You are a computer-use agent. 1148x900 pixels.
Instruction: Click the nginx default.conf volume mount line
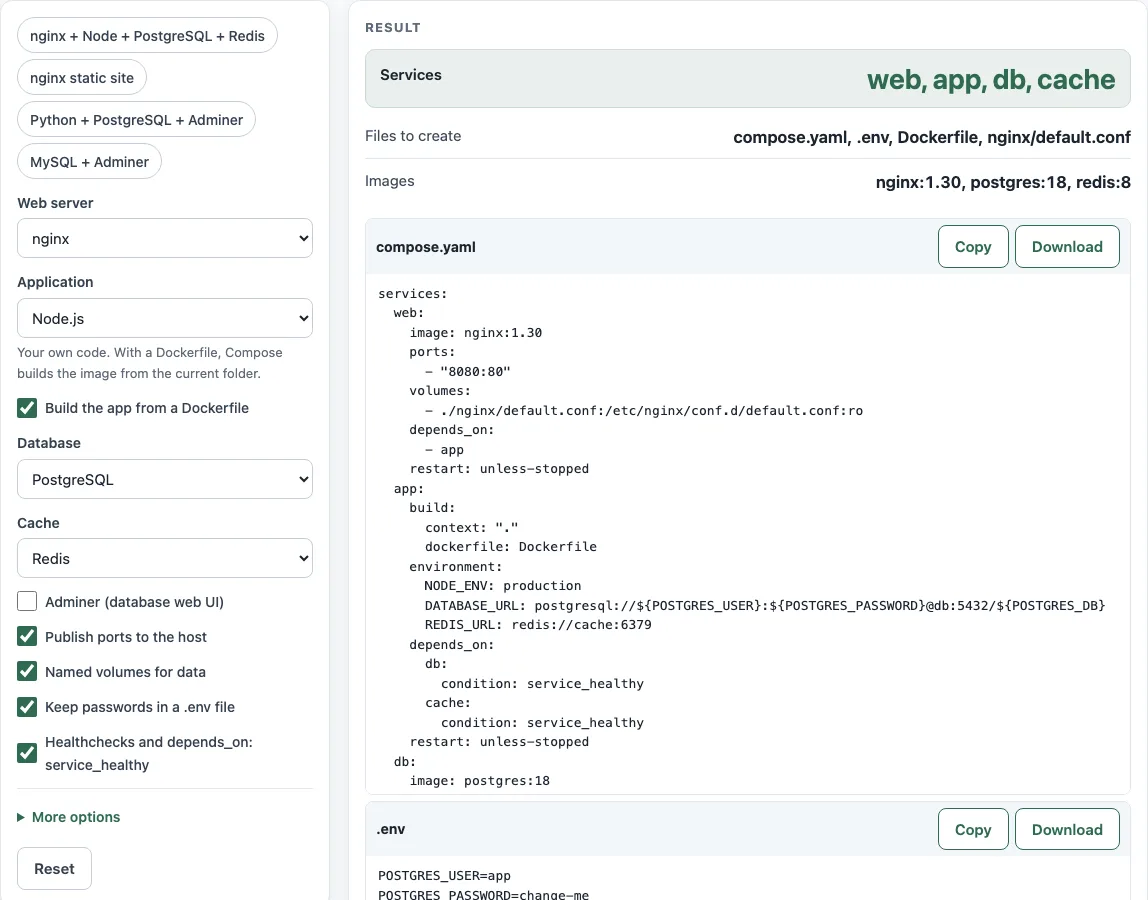click(x=644, y=410)
